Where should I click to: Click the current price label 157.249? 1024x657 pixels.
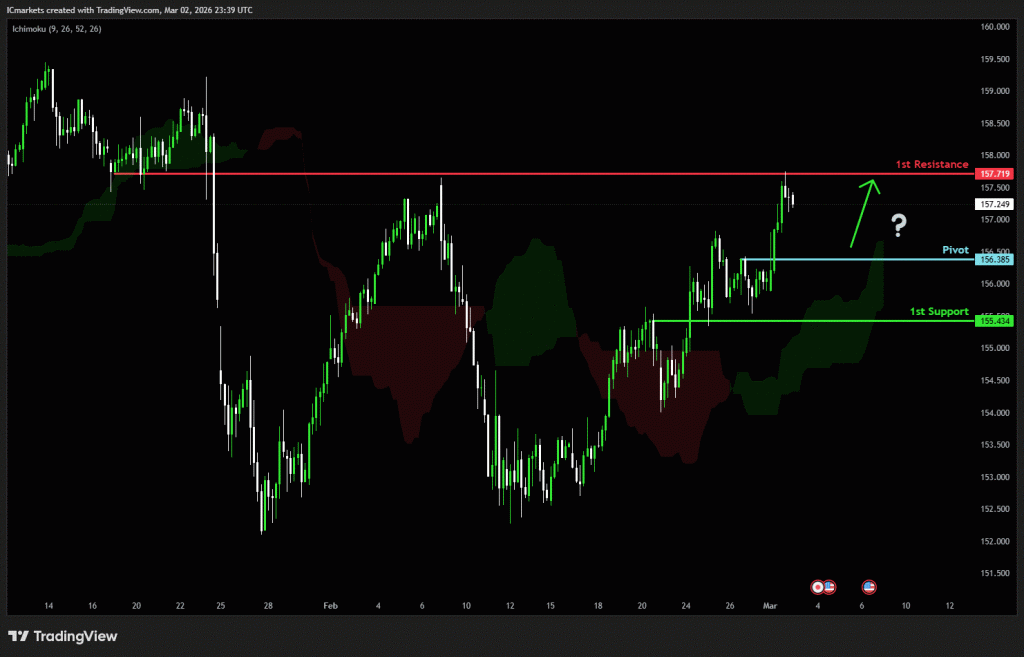tap(994, 204)
